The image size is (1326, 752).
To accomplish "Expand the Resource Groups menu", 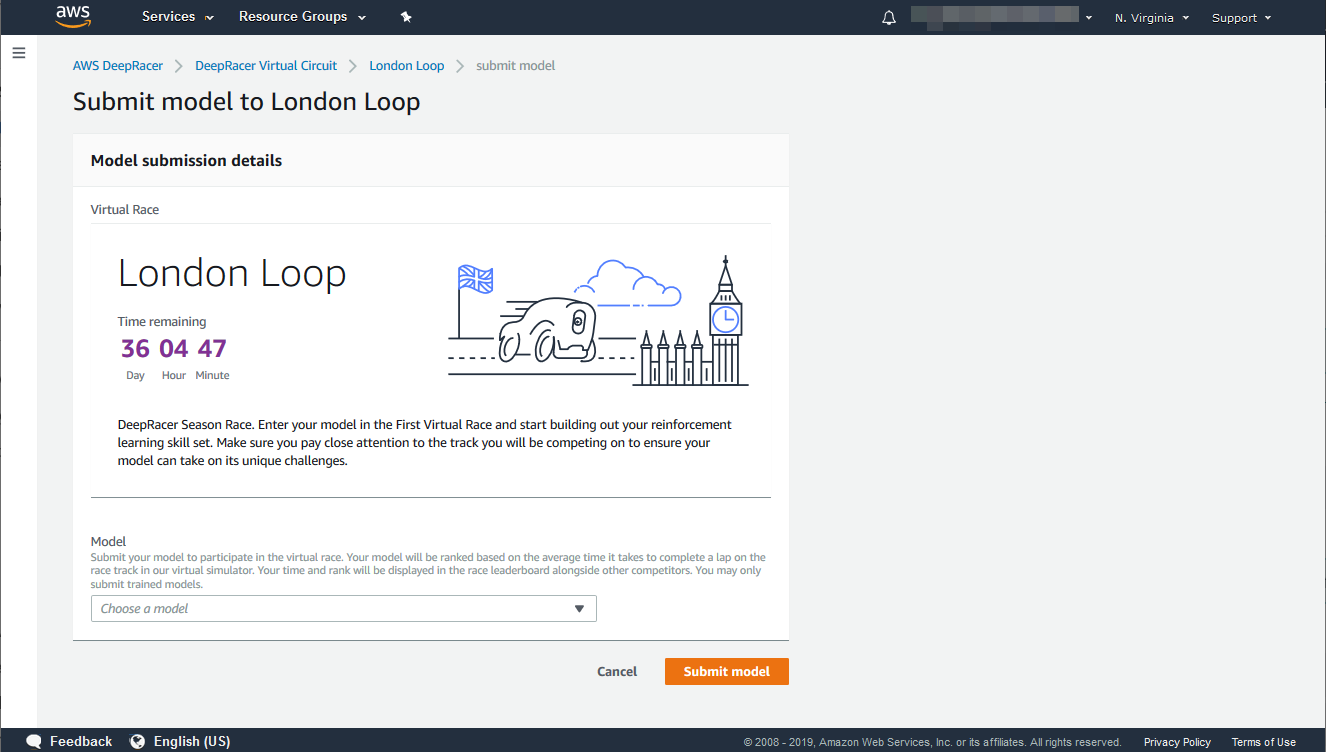I will (x=302, y=17).
